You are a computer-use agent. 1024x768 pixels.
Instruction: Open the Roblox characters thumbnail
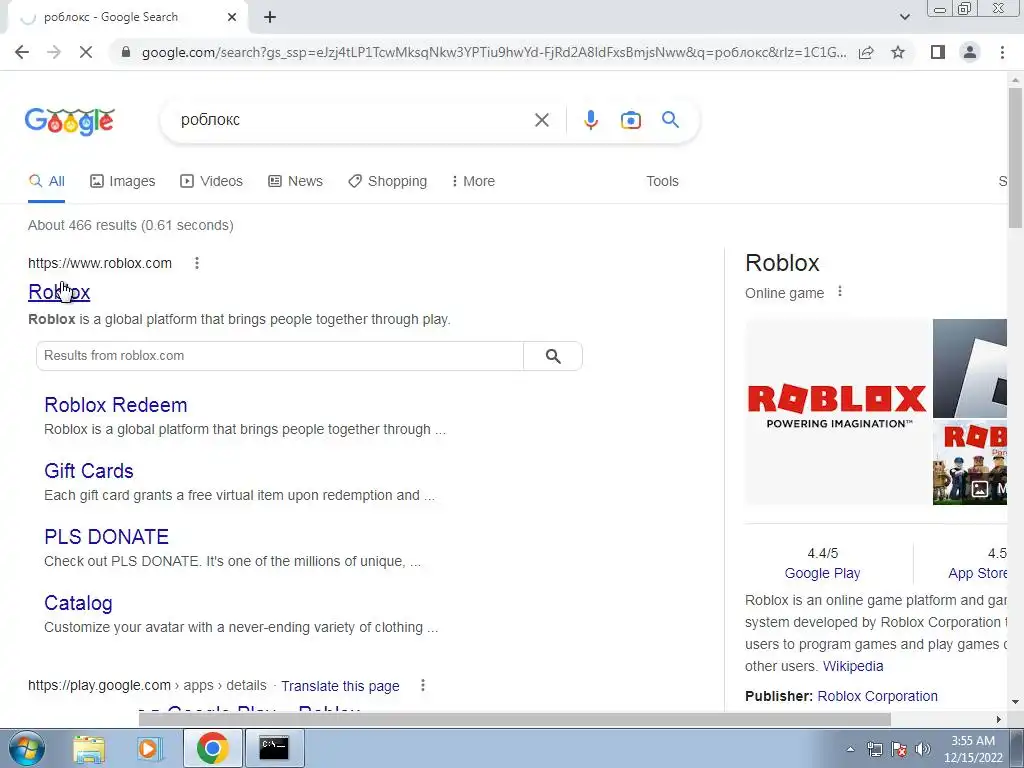click(x=970, y=462)
